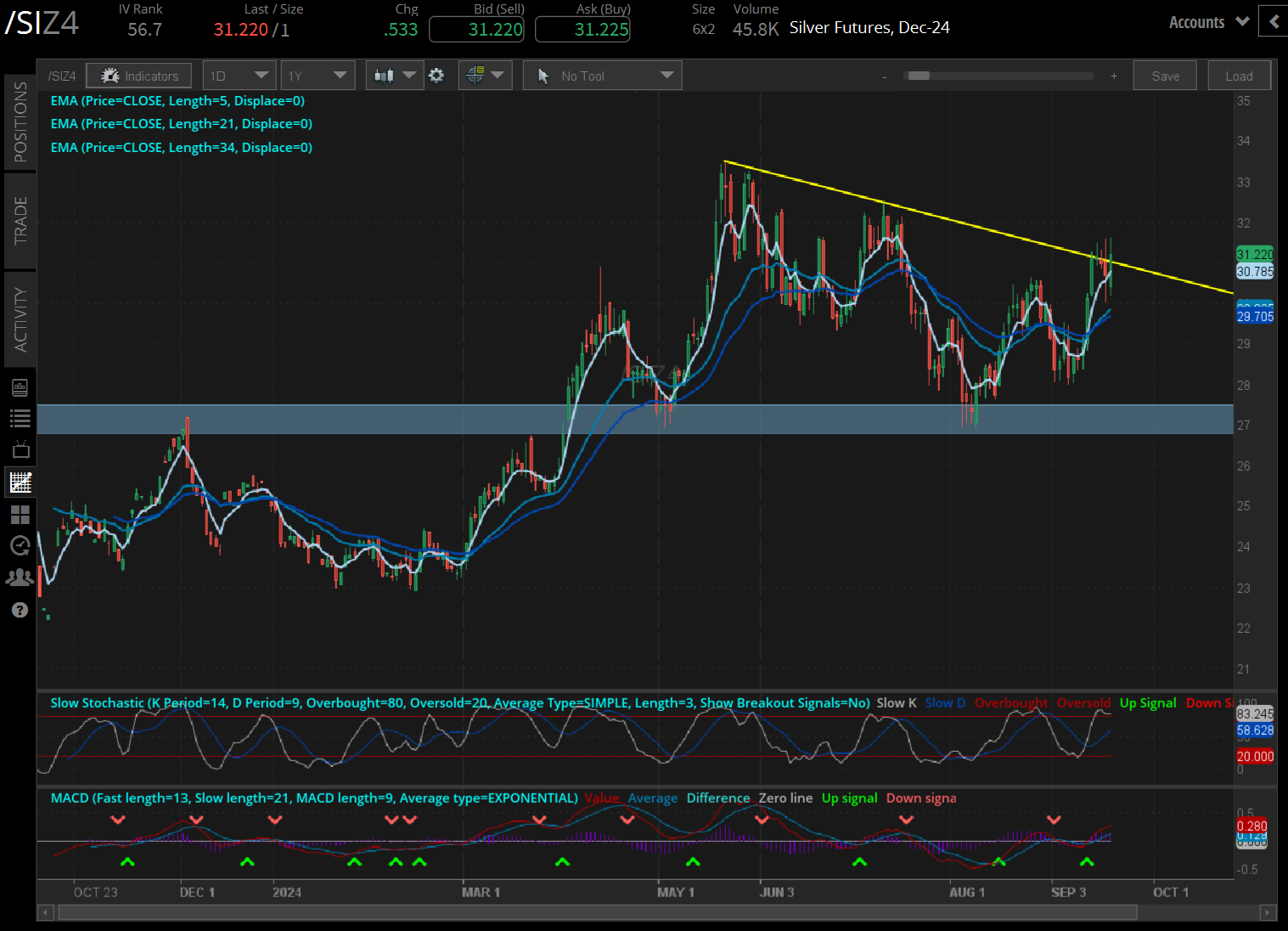Click the chart zoom slider handle
1288x931 pixels.
coord(918,76)
